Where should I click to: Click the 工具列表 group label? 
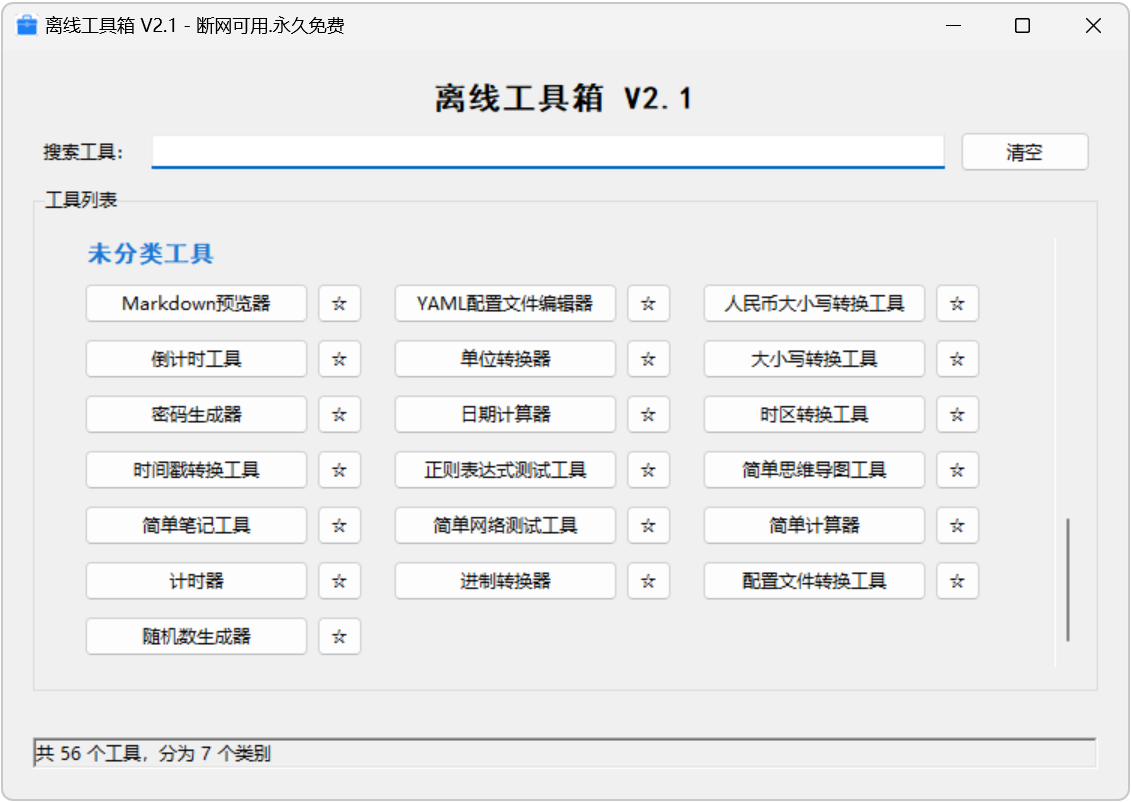pyautogui.click(x=81, y=200)
